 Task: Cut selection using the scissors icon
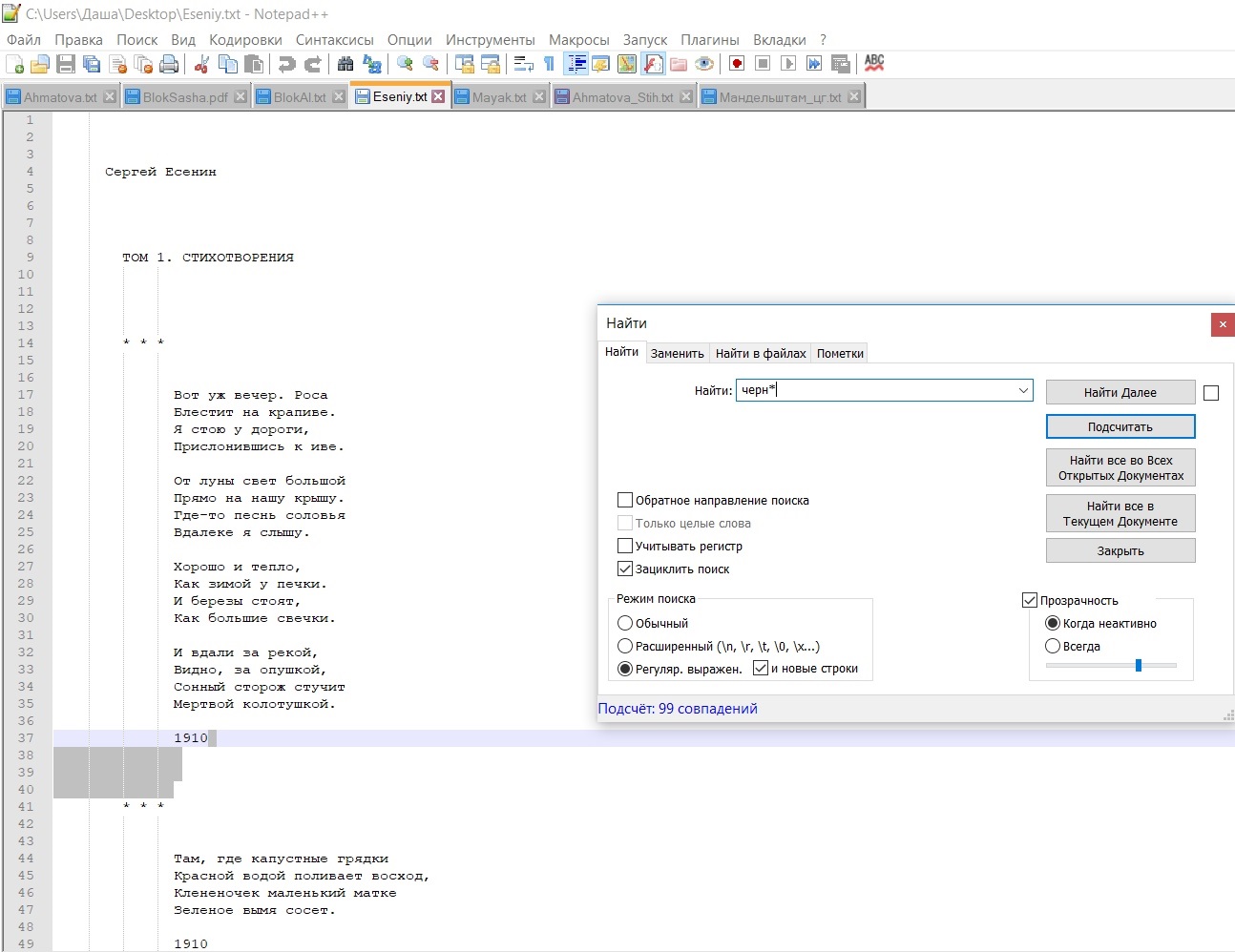pyautogui.click(x=201, y=64)
